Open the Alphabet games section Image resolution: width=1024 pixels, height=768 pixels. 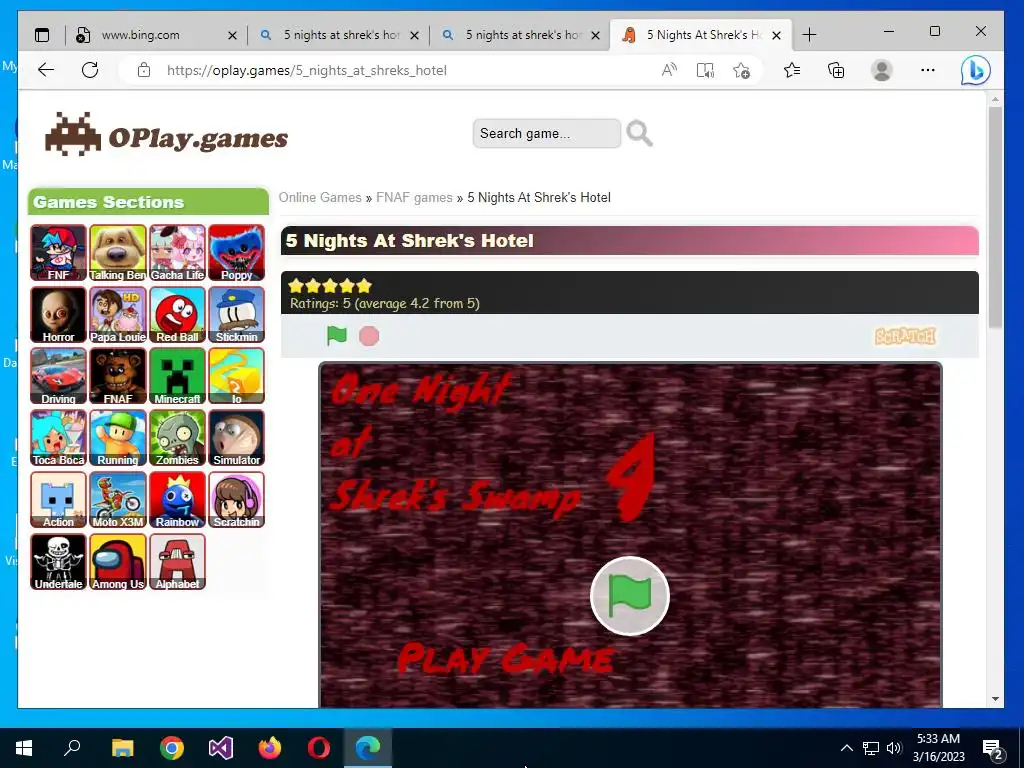[177, 562]
